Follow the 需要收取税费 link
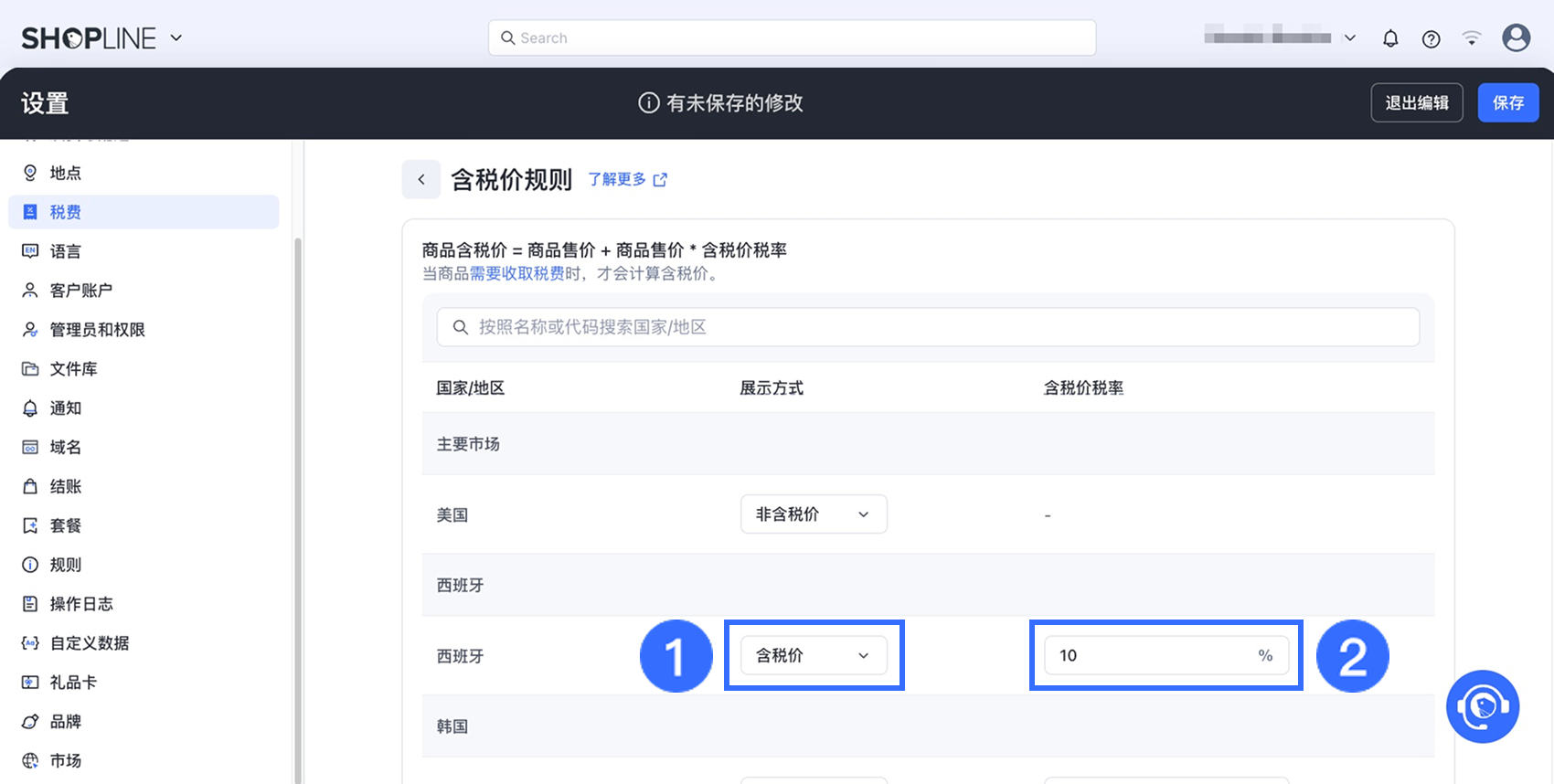This screenshot has height=784, width=1554. pos(516,273)
